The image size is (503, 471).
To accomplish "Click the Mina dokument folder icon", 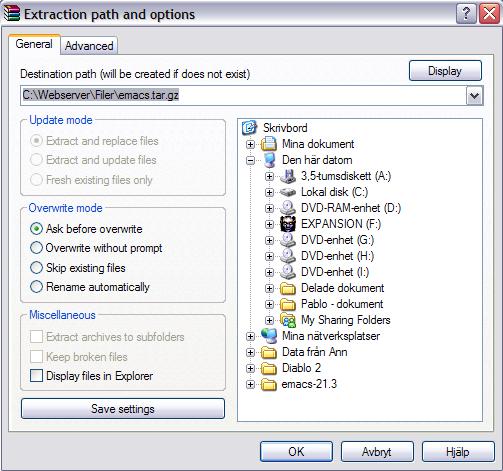I will tap(269, 144).
